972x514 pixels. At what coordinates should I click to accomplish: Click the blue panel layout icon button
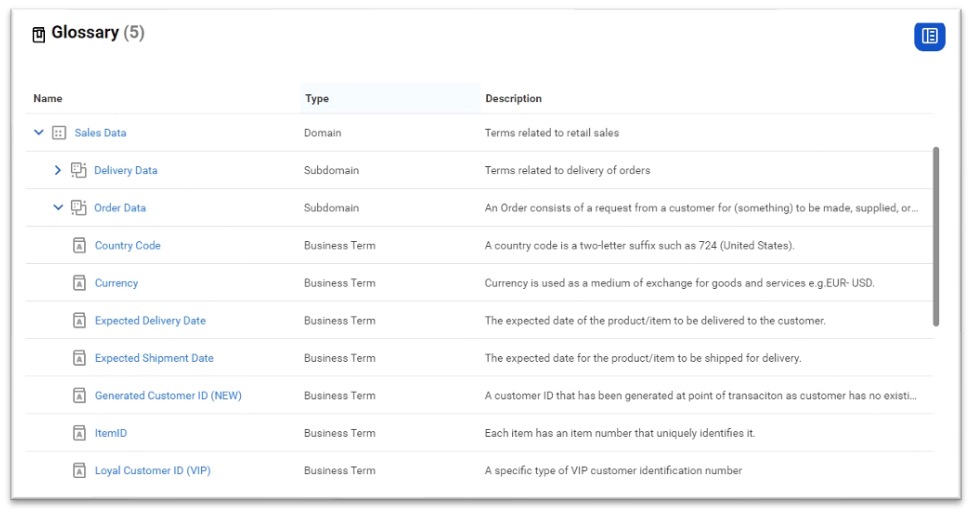point(929,36)
